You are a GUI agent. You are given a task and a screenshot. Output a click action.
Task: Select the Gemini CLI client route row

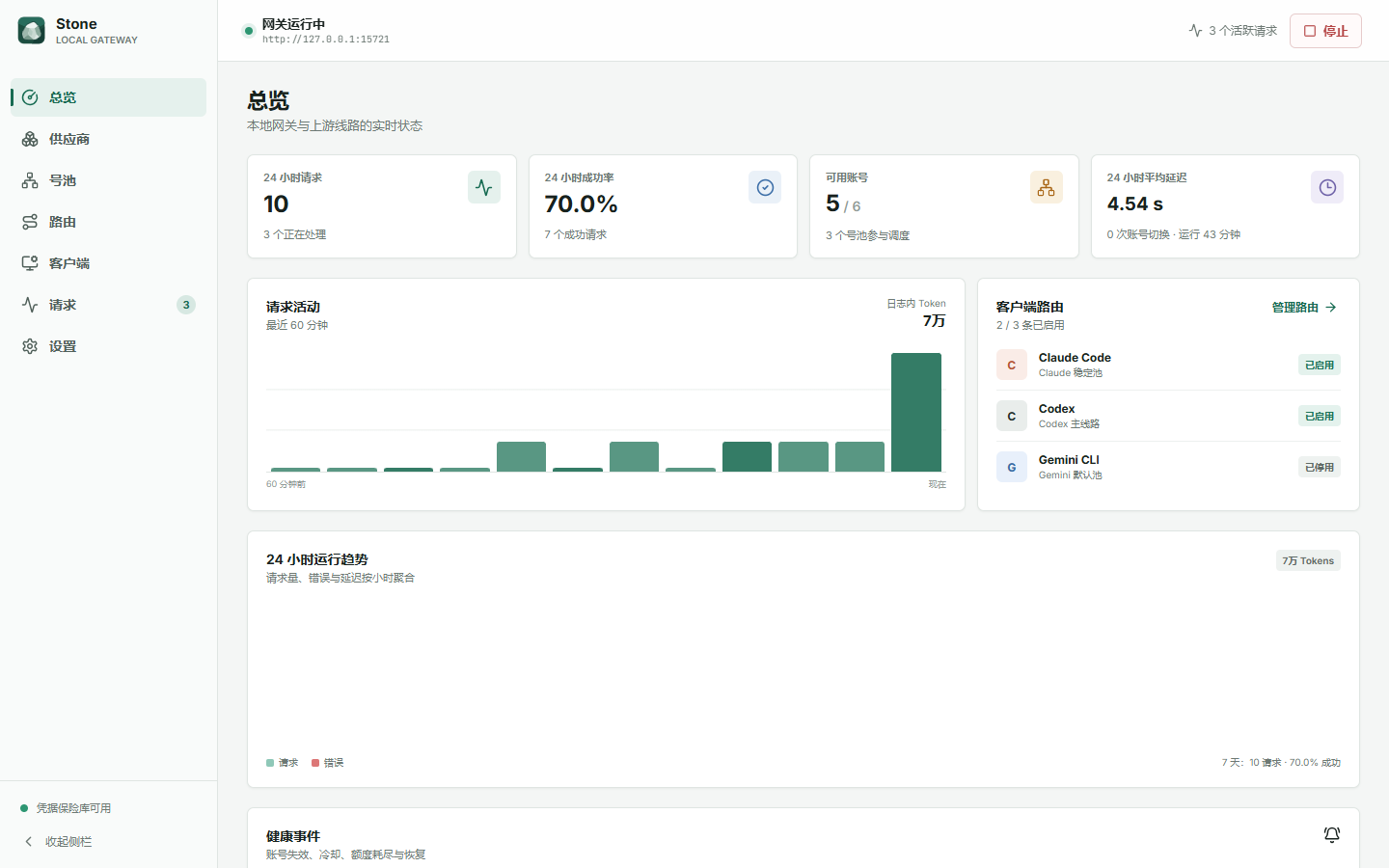pyautogui.click(x=1168, y=467)
